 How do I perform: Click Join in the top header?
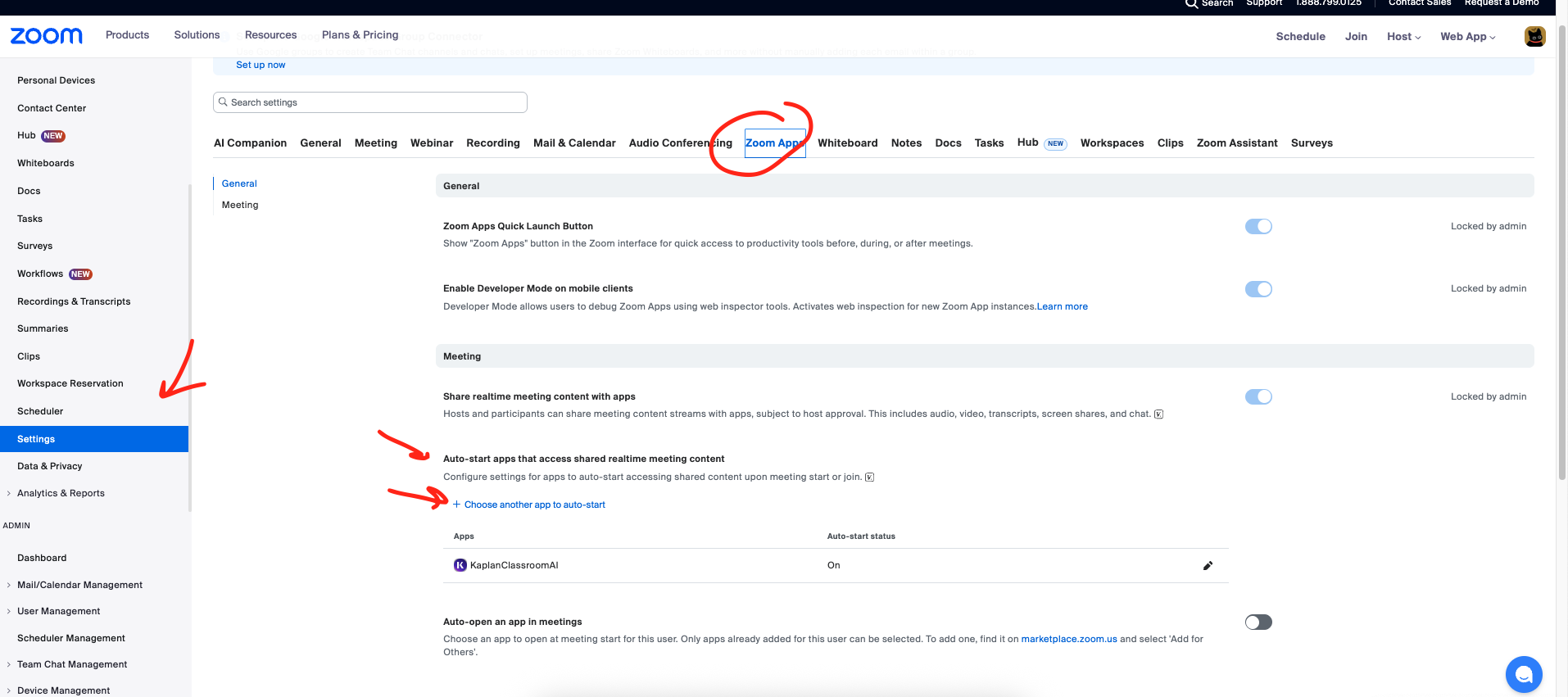[x=1356, y=37]
